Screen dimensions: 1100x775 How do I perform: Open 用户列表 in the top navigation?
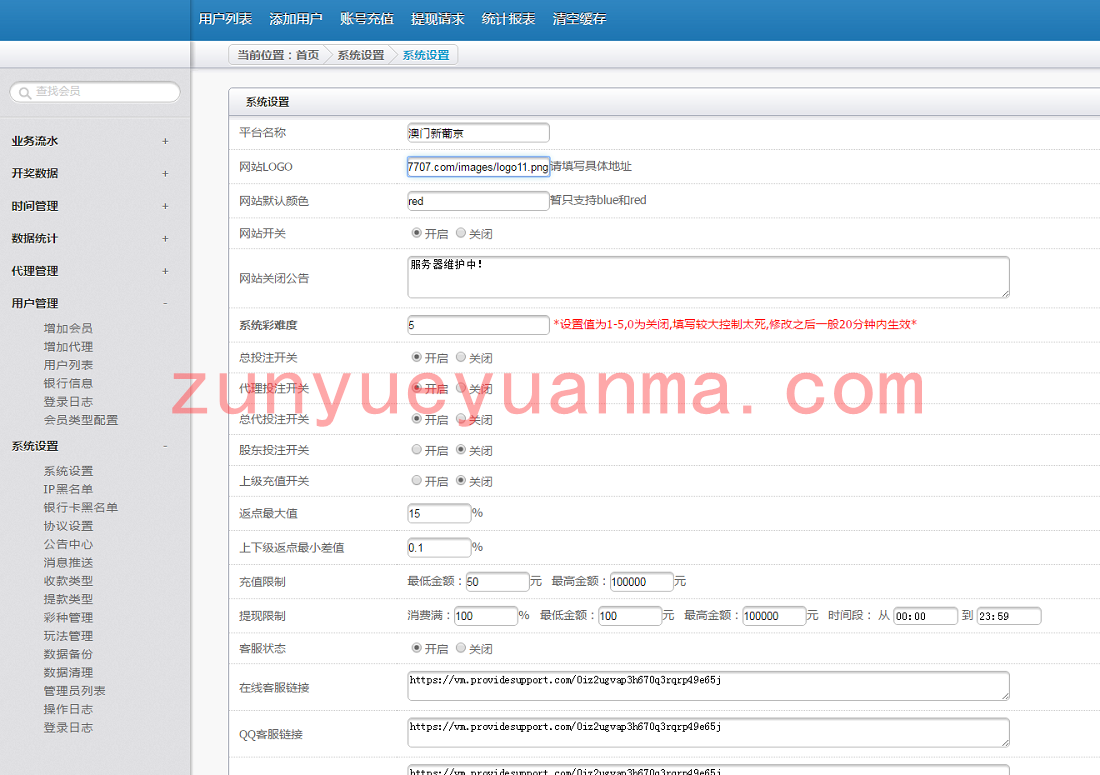[225, 19]
